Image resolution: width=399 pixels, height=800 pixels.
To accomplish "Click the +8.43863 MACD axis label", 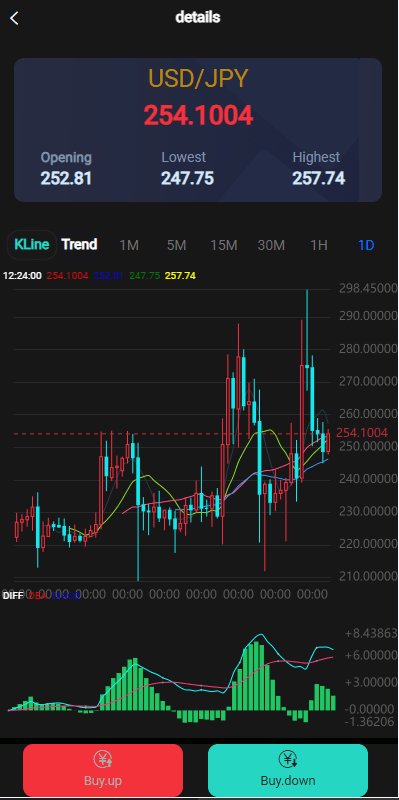I will [x=371, y=634].
